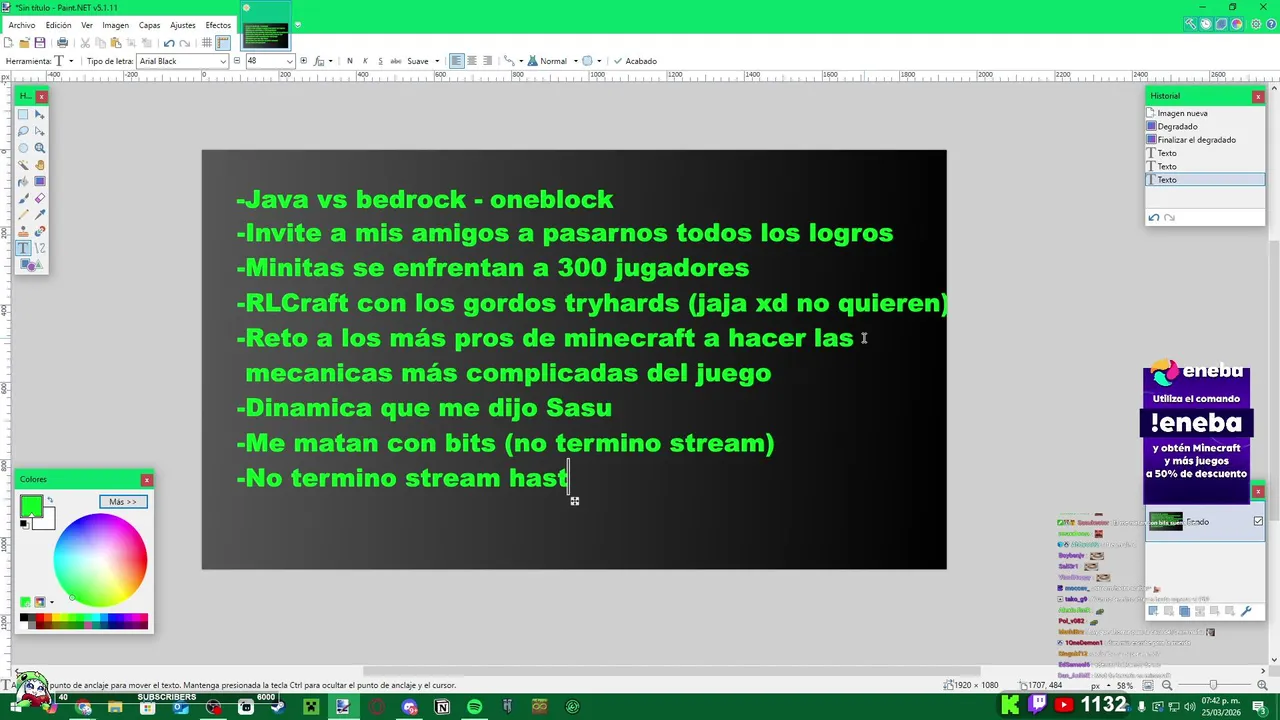Open the Ajustes menu
This screenshot has height=720, width=1280.
pos(183,25)
